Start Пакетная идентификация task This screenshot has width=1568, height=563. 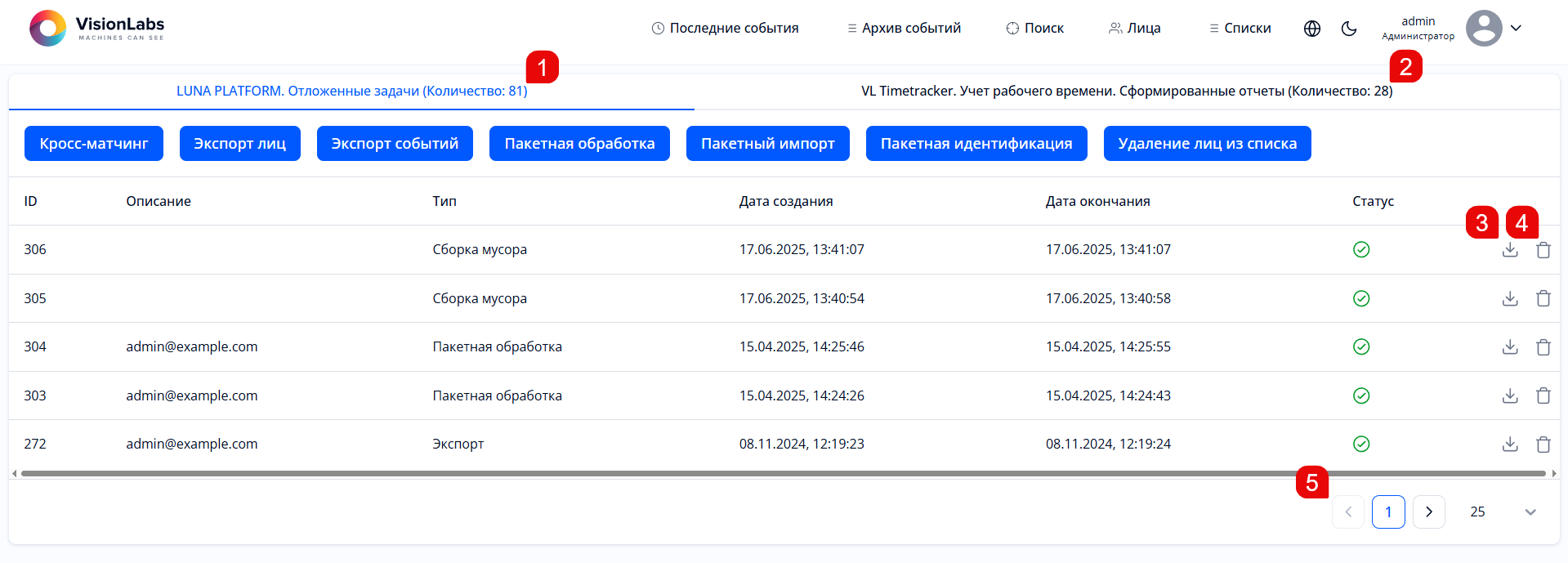pos(976,144)
